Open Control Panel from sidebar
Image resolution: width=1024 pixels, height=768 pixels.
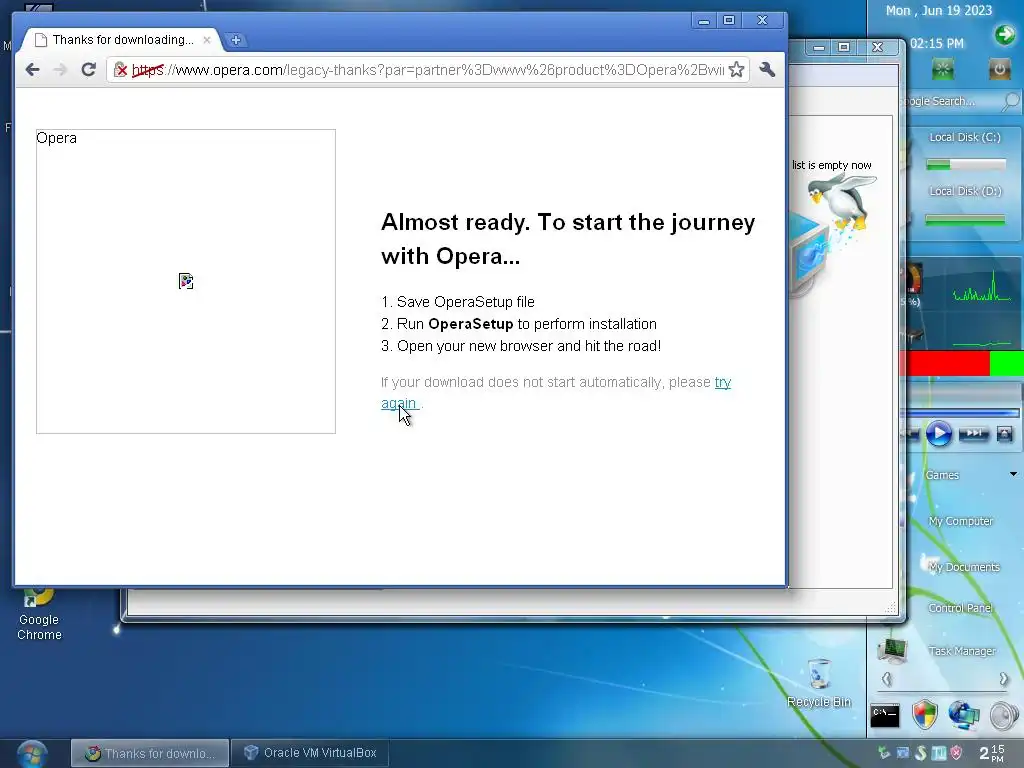(x=960, y=608)
